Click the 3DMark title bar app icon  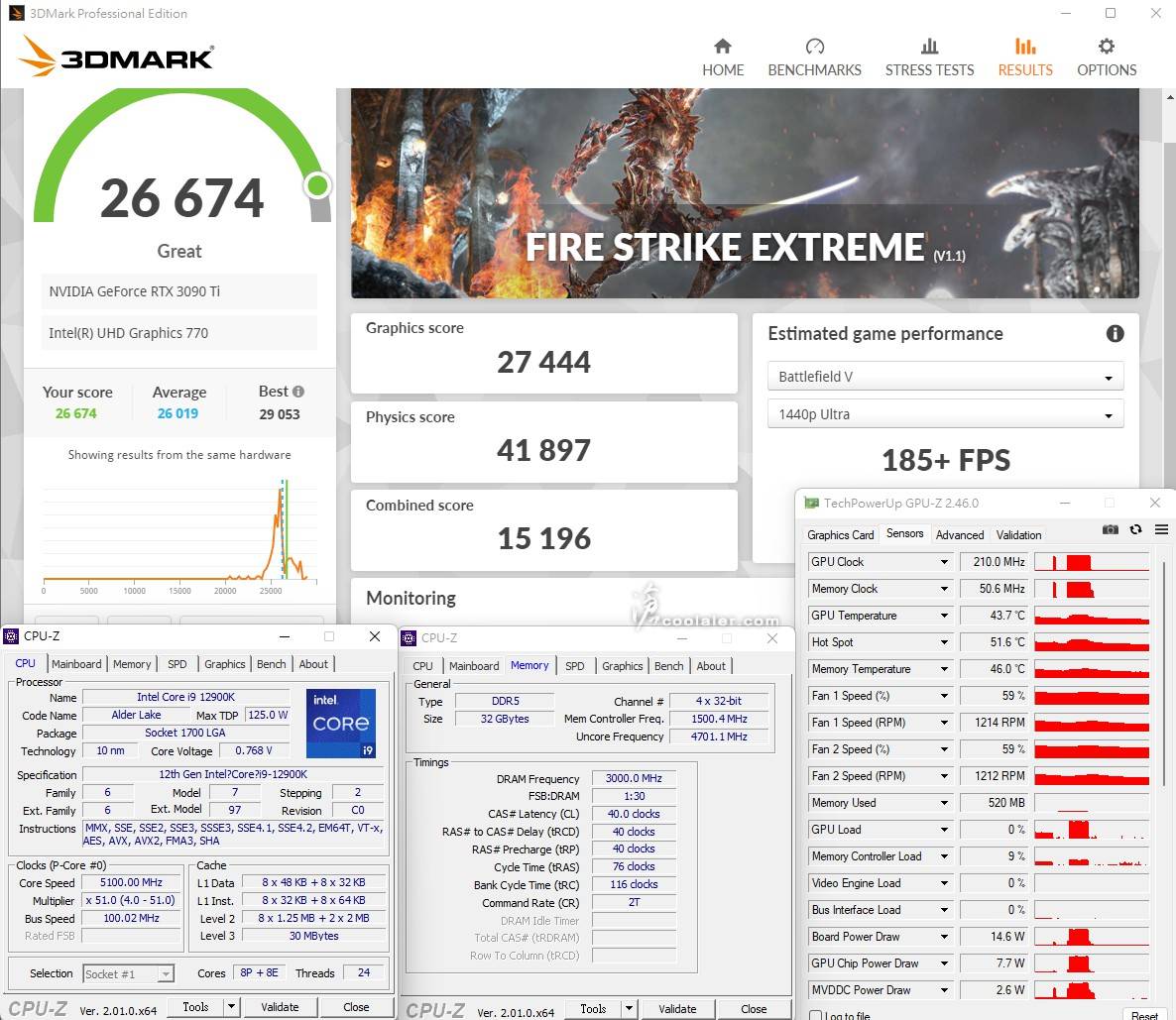click(17, 14)
